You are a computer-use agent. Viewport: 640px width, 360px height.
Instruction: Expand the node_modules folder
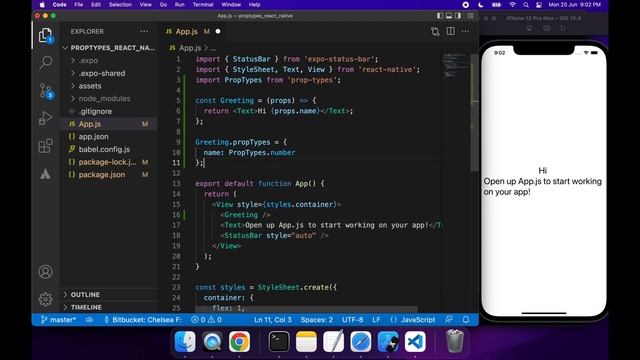[109, 98]
